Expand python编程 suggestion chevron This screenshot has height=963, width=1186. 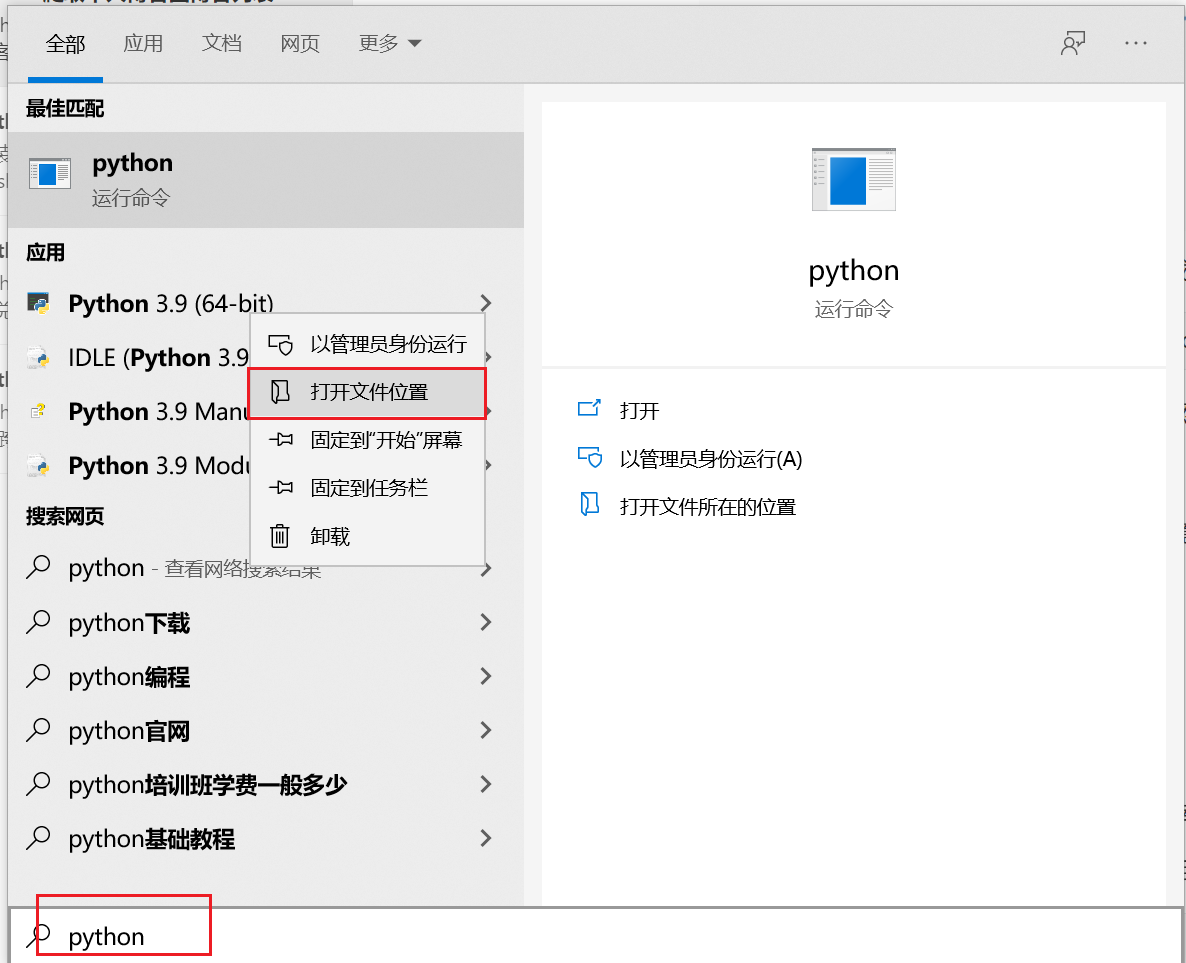[486, 676]
